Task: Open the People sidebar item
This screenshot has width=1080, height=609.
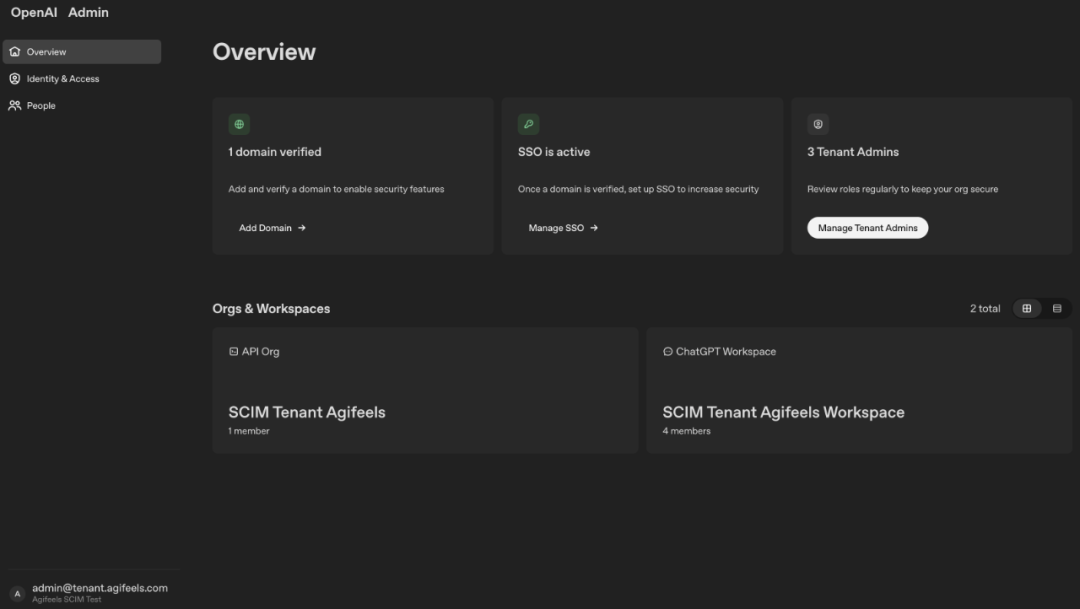Action: click(x=81, y=105)
